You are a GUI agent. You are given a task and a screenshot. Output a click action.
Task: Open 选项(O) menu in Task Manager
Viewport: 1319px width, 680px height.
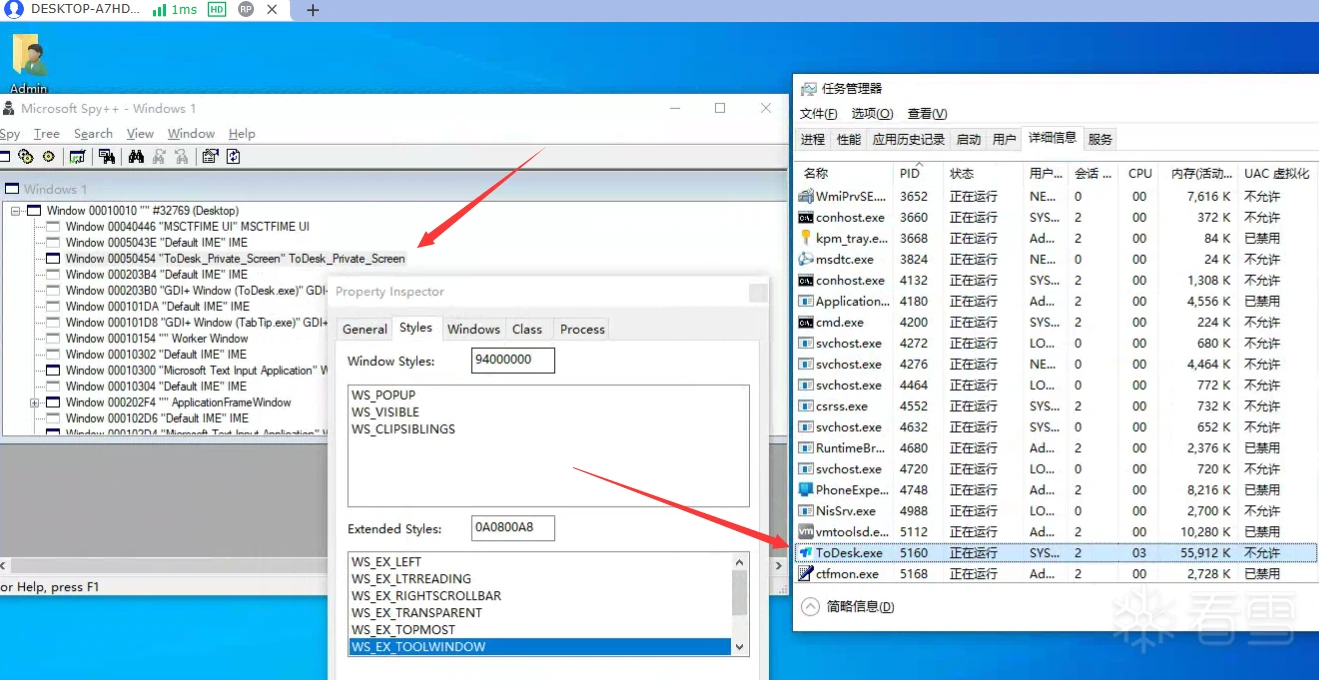pyautogui.click(x=872, y=114)
